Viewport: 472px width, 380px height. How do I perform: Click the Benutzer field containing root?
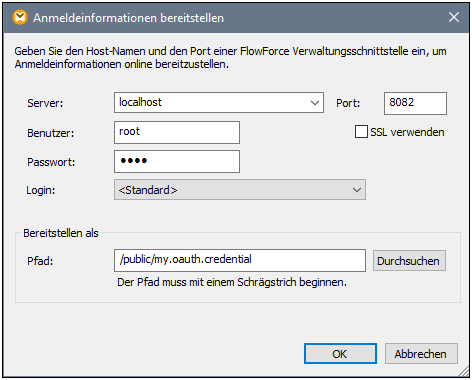pos(177,132)
